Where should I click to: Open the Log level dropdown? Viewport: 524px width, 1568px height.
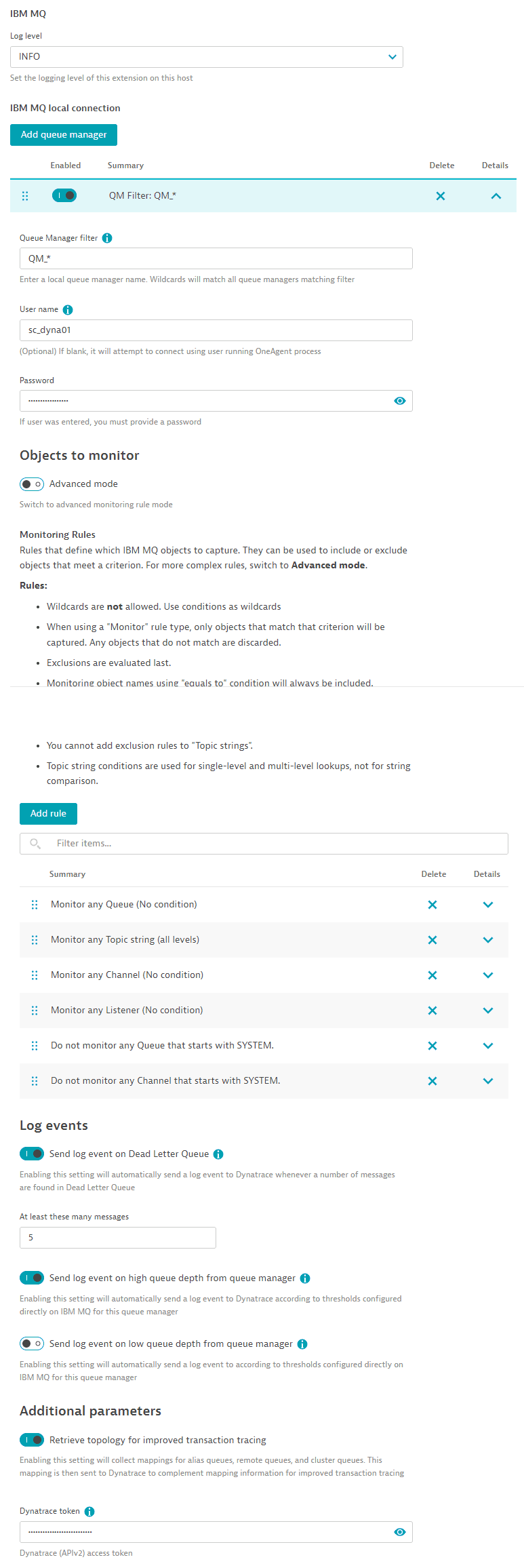(206, 57)
